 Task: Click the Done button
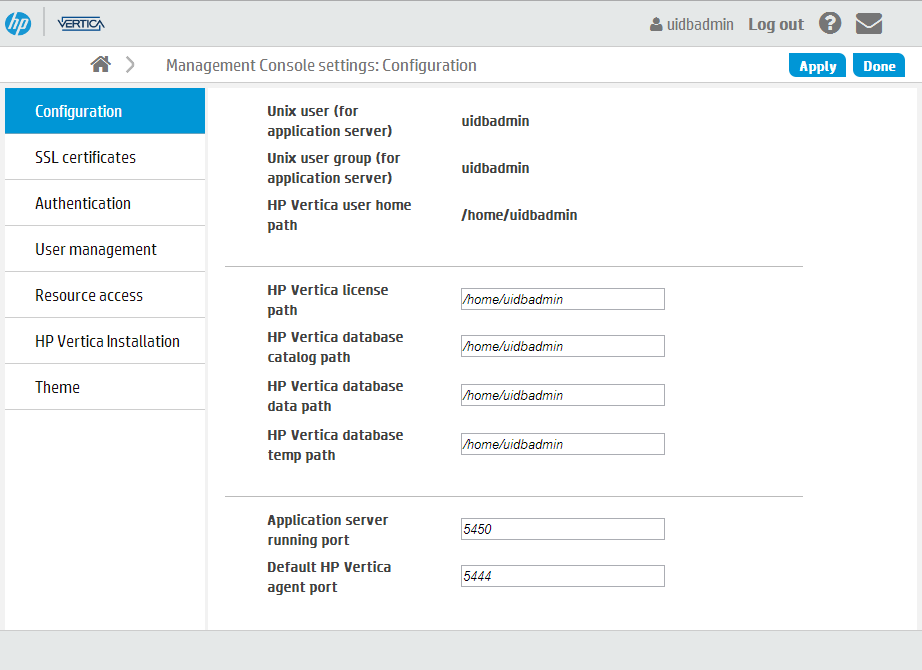click(878, 65)
